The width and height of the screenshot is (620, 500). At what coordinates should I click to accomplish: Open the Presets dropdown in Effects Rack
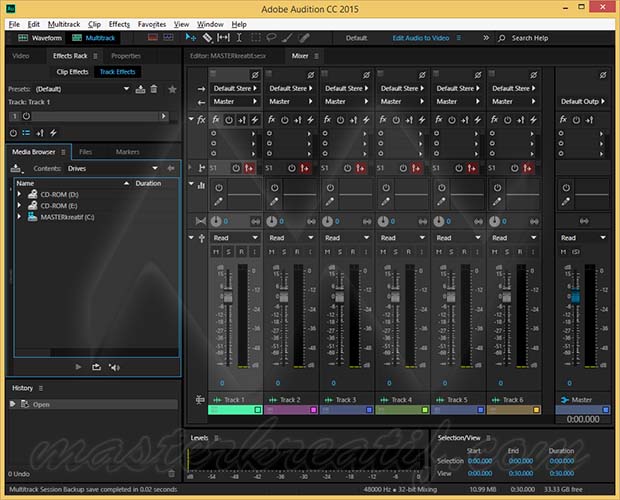click(127, 88)
